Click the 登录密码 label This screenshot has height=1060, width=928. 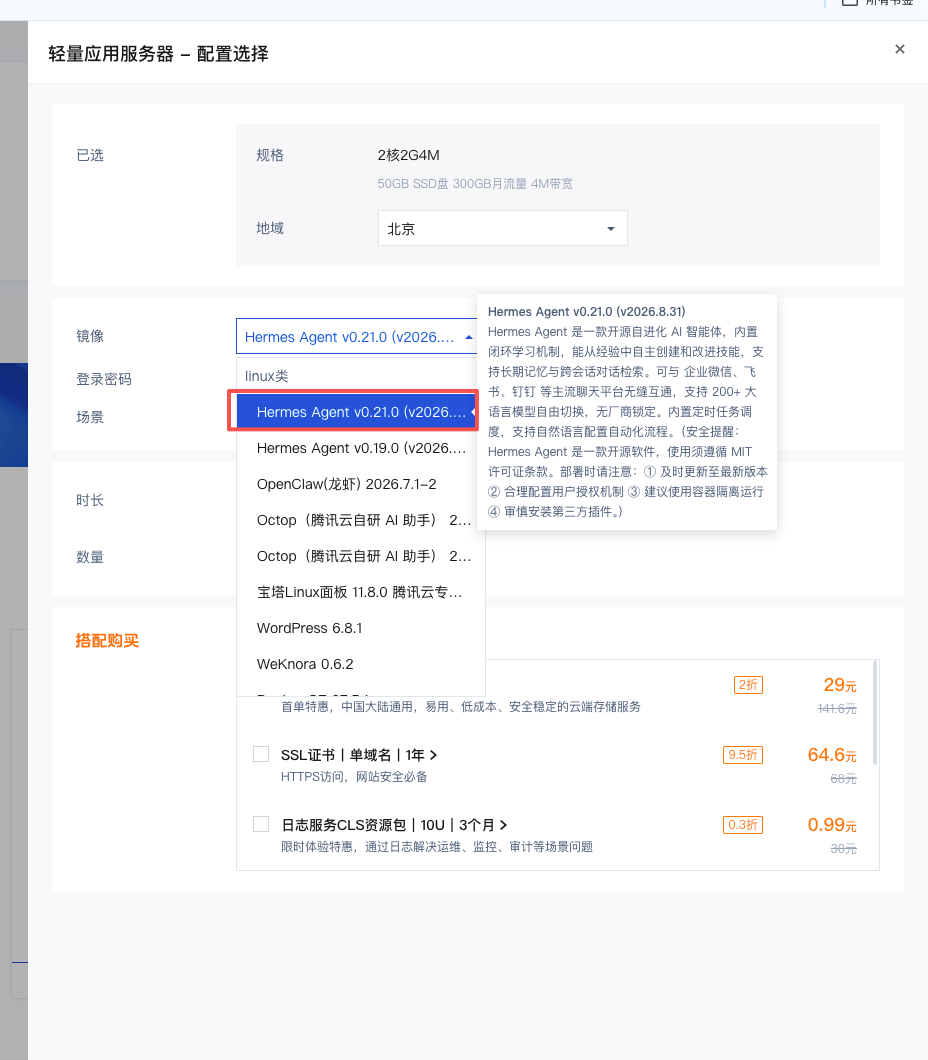click(103, 379)
